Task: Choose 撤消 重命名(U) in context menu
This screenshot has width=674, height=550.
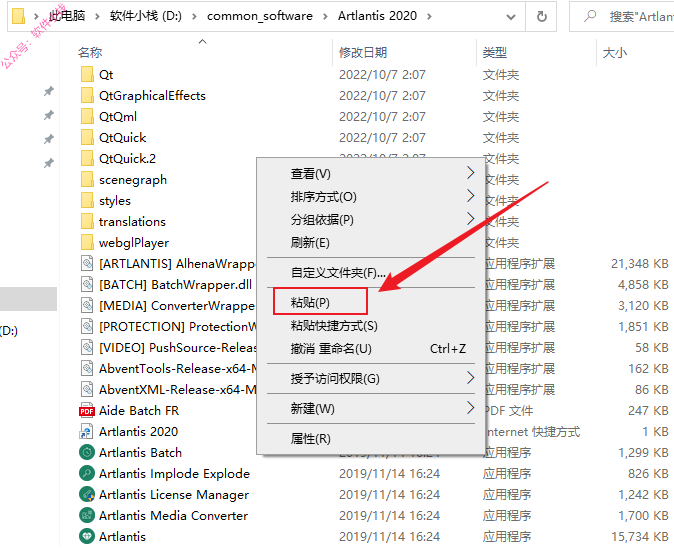Action: click(371, 348)
